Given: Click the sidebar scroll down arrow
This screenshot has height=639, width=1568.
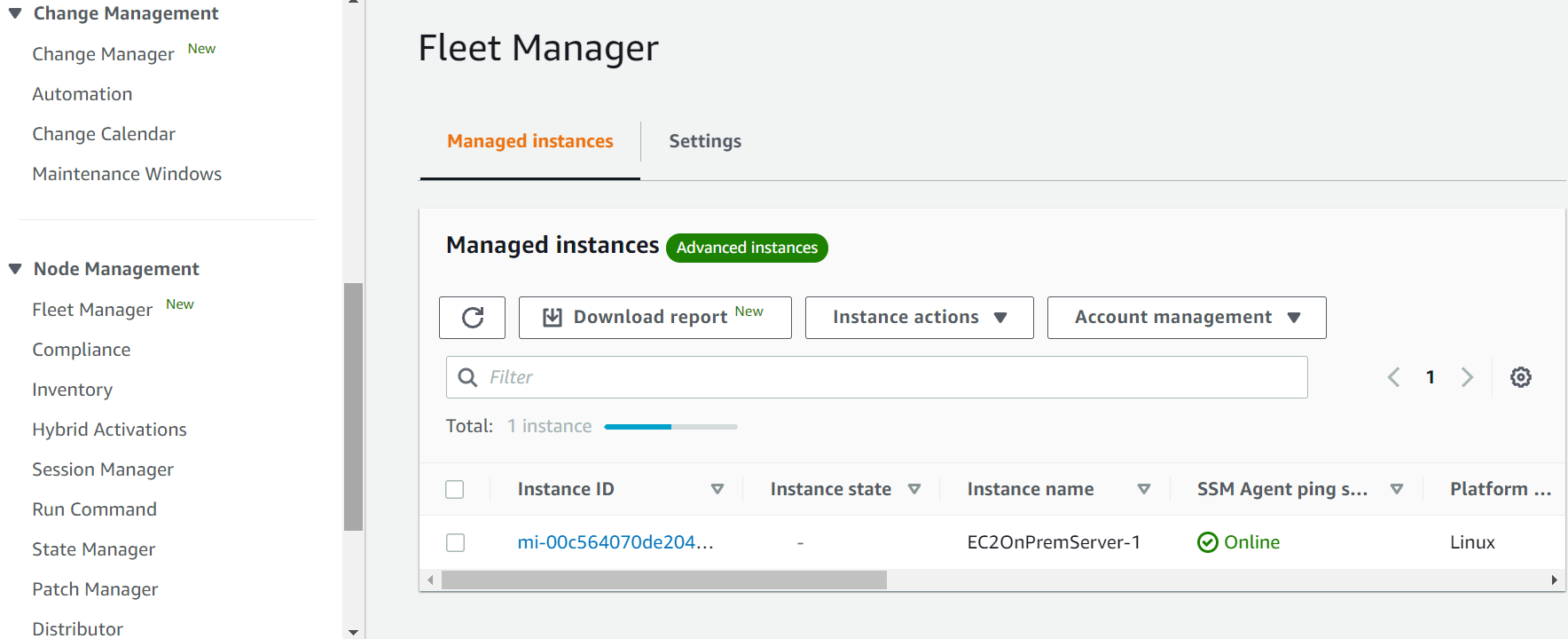Looking at the screenshot, I should pyautogui.click(x=353, y=632).
